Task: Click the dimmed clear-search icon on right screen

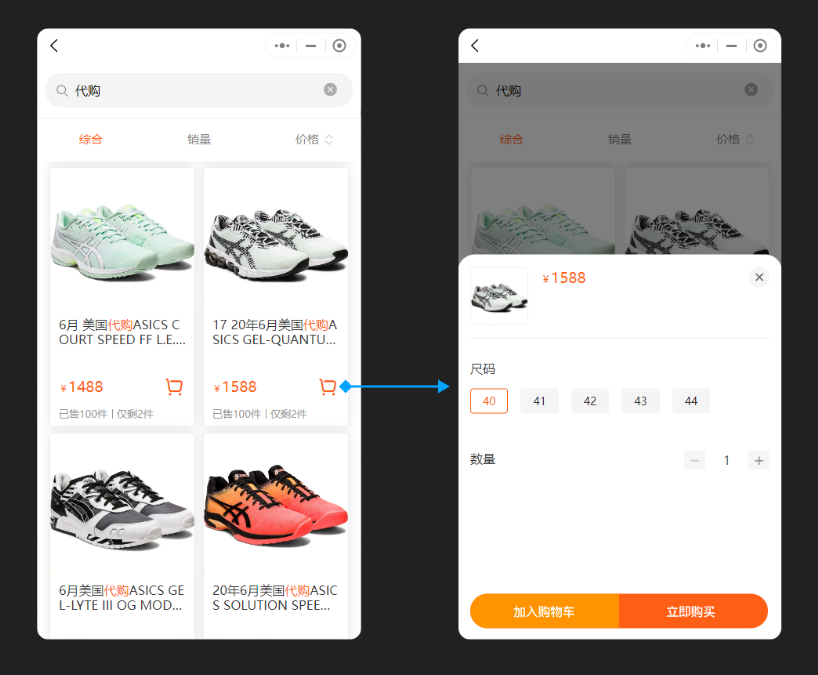Action: click(x=751, y=90)
